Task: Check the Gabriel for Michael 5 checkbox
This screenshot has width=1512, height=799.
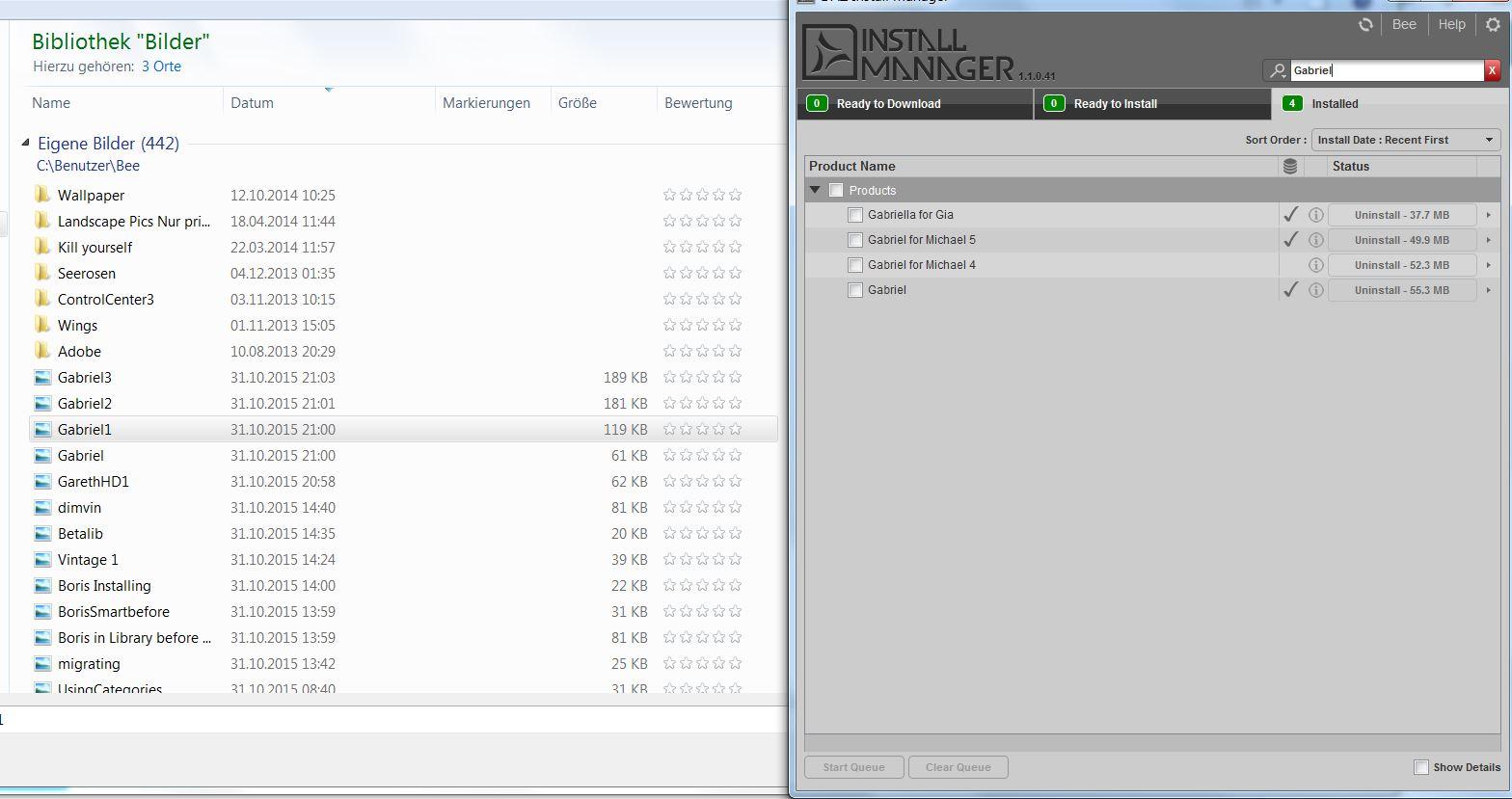Action: click(854, 240)
